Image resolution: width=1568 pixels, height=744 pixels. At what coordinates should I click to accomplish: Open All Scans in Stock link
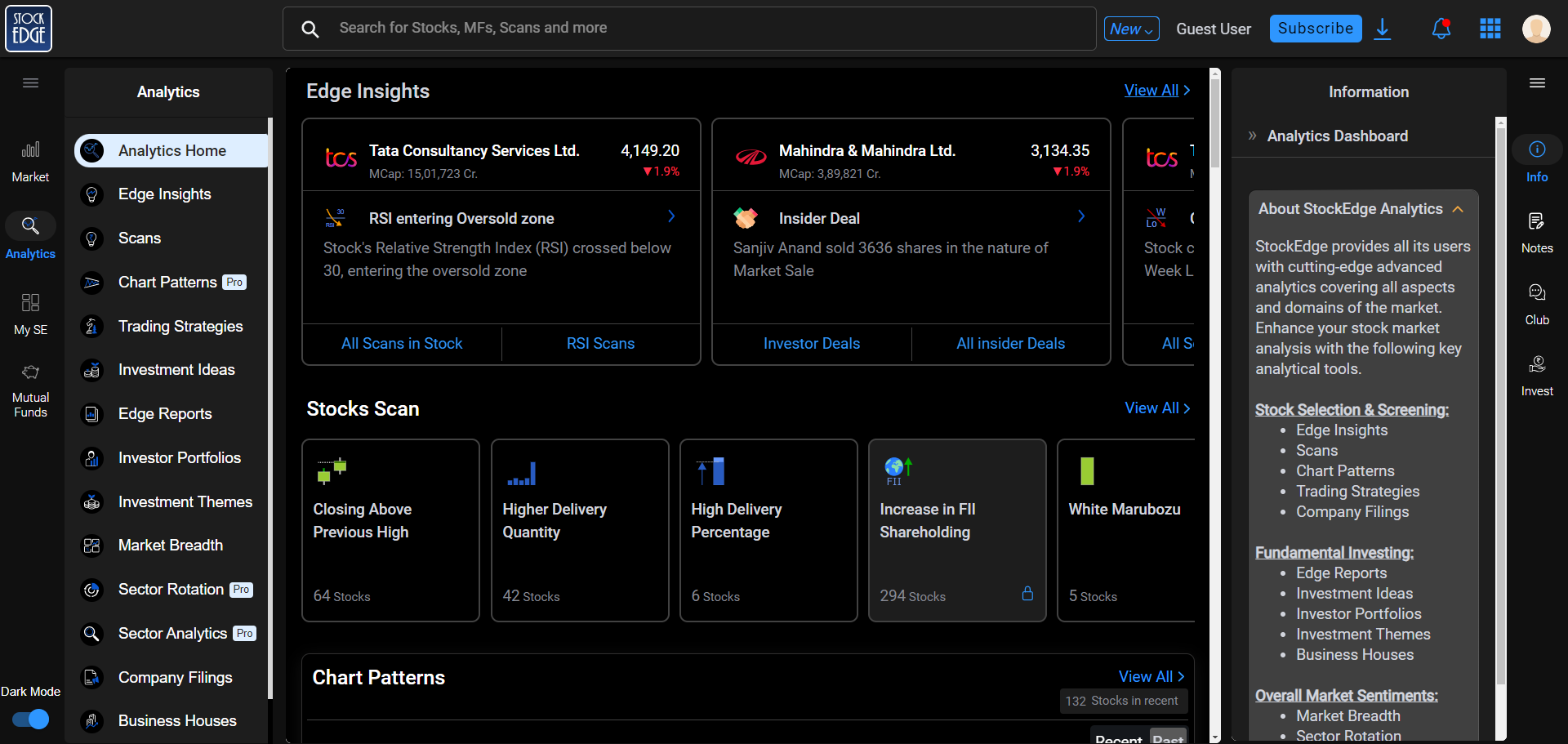point(402,344)
